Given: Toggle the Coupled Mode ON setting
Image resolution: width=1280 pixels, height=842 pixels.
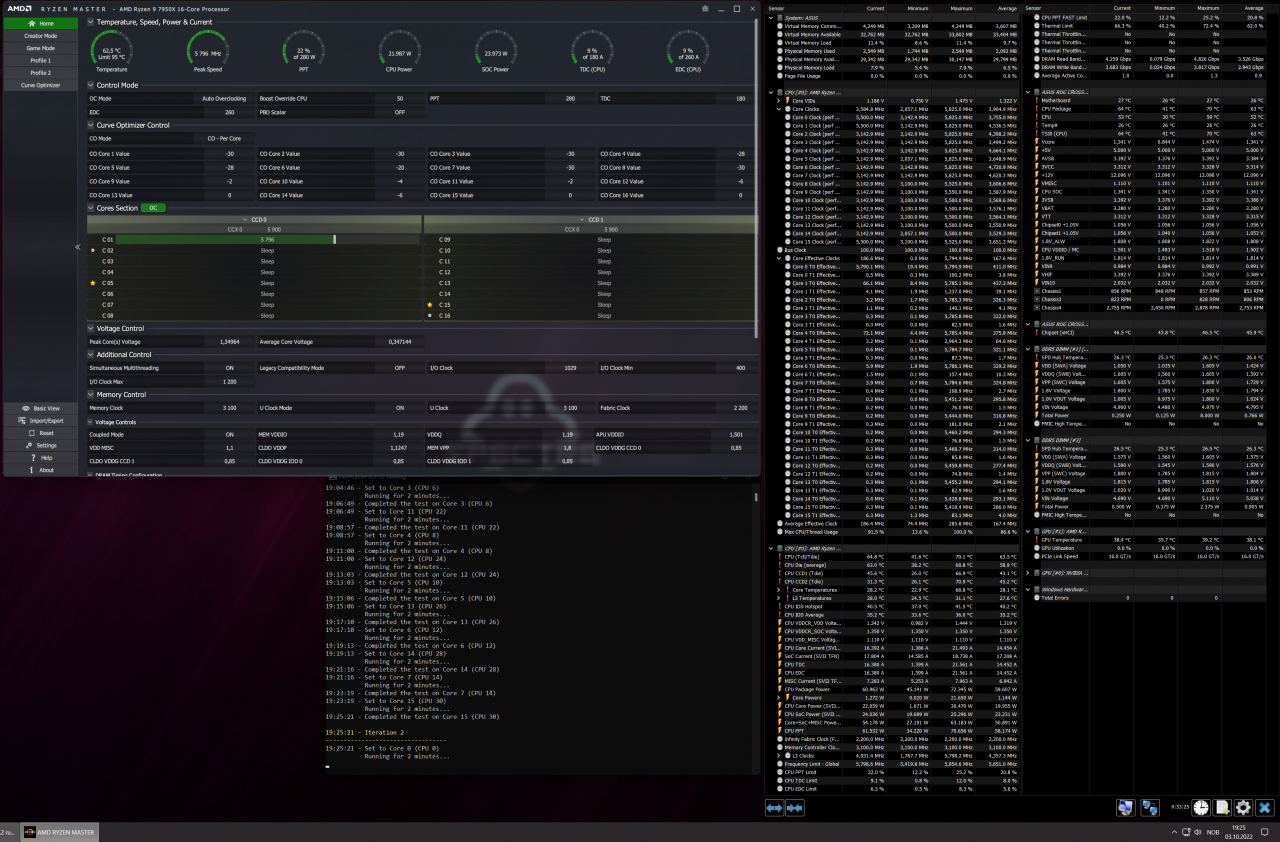Looking at the screenshot, I should pyautogui.click(x=229, y=434).
